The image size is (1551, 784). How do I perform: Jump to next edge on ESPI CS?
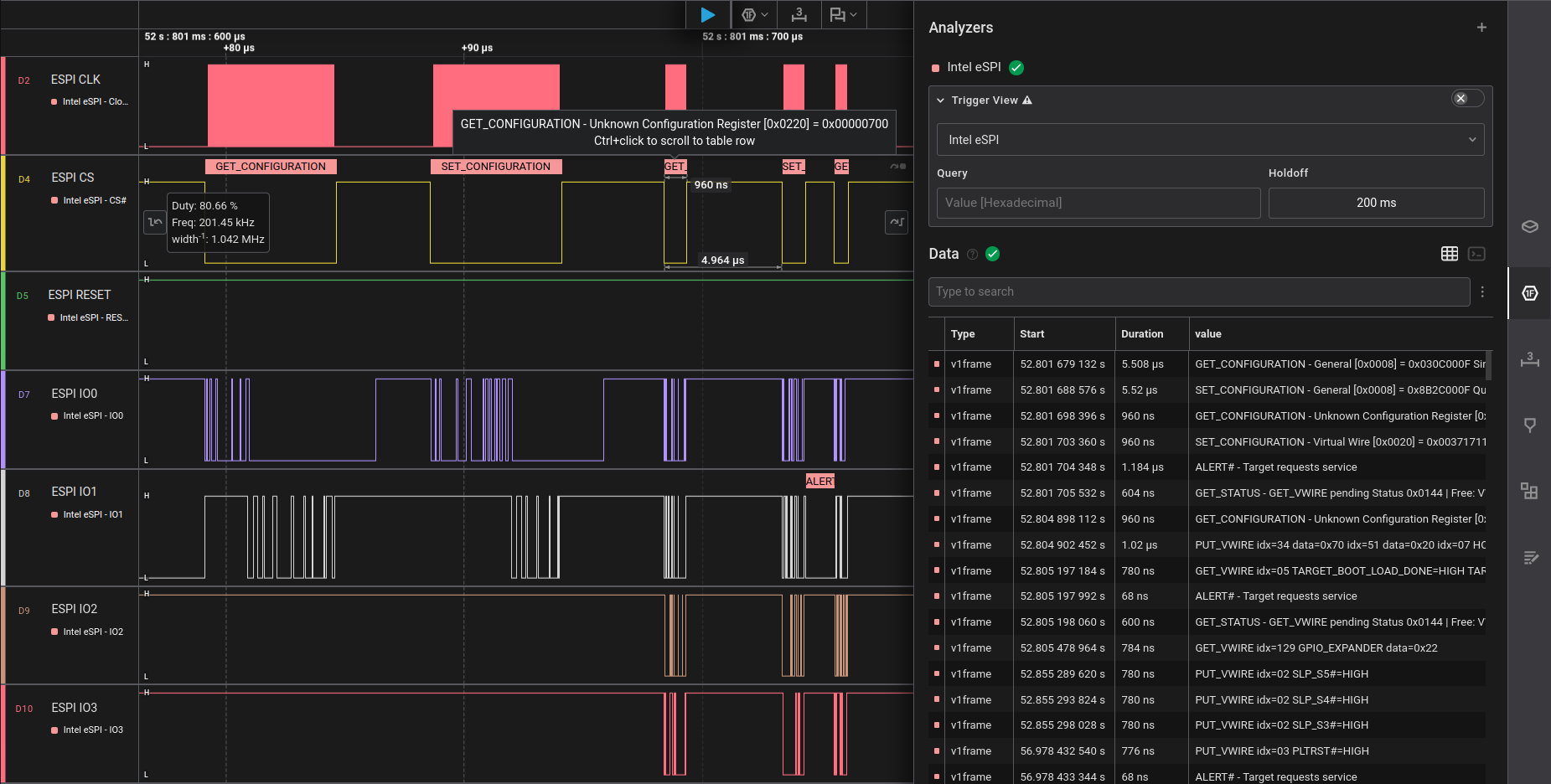897,222
